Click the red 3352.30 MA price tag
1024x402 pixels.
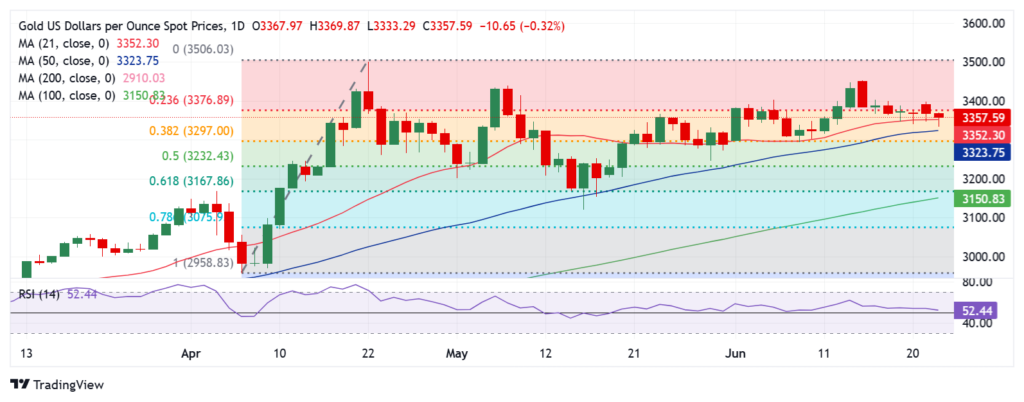(983, 134)
